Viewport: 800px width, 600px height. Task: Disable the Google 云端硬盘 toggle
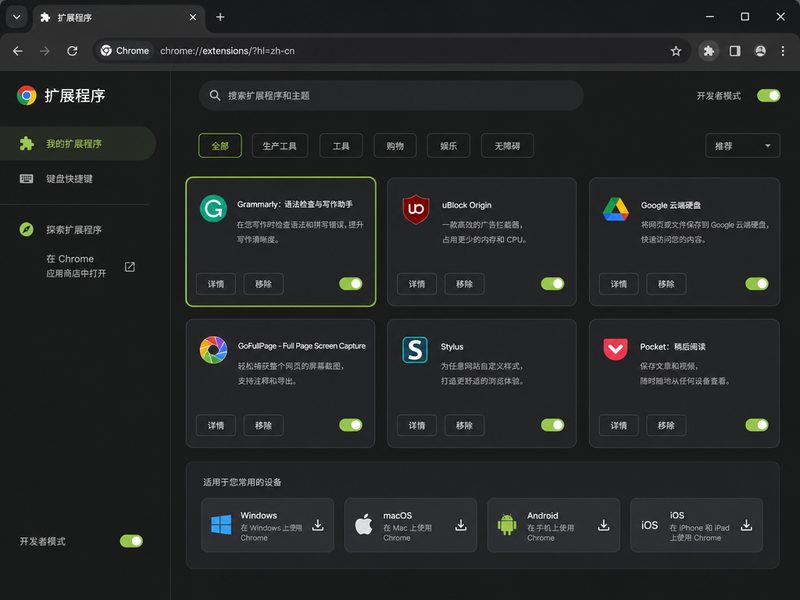pyautogui.click(x=757, y=284)
